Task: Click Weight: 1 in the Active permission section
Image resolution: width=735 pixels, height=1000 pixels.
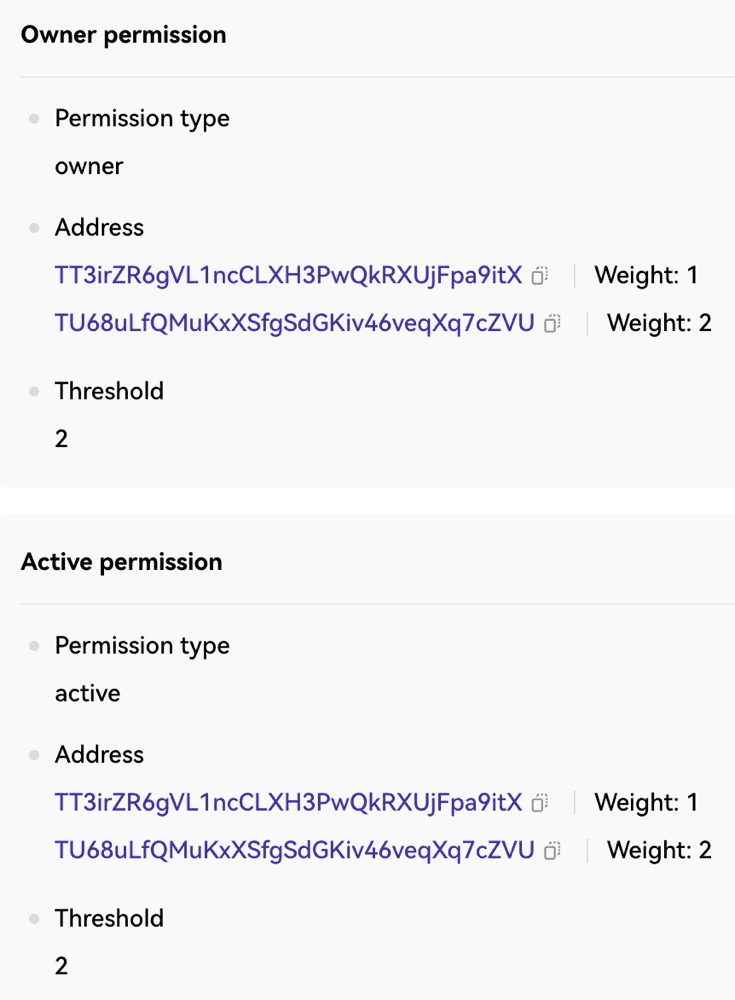Action: pyautogui.click(x=646, y=802)
